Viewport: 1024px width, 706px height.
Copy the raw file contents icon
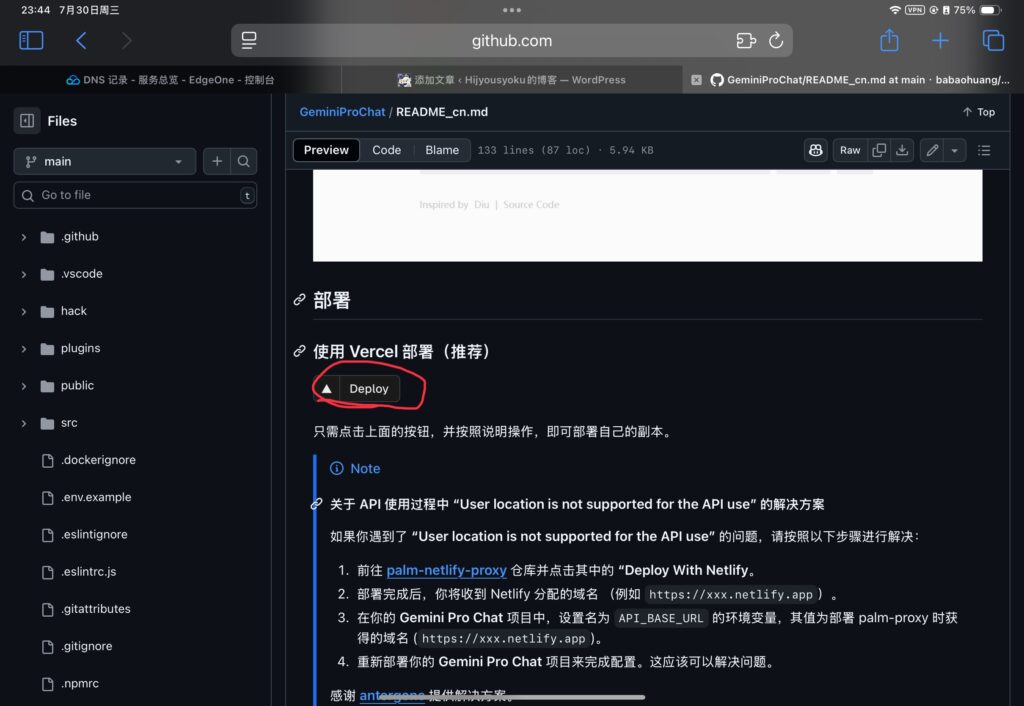point(879,150)
